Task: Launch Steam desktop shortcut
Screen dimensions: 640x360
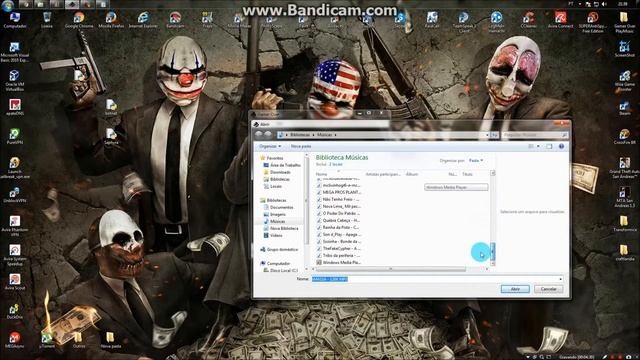Action: click(x=624, y=109)
